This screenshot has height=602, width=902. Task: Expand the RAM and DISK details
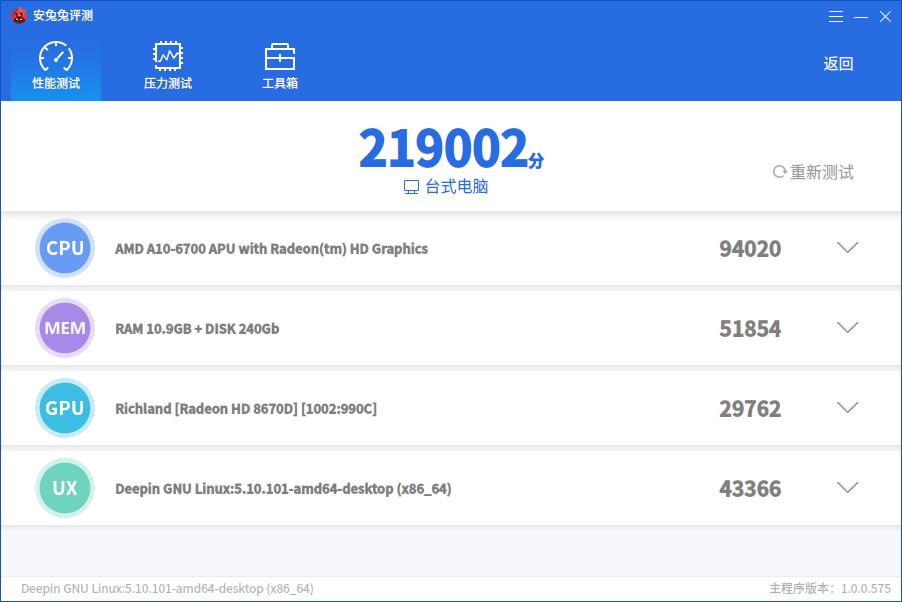[848, 327]
